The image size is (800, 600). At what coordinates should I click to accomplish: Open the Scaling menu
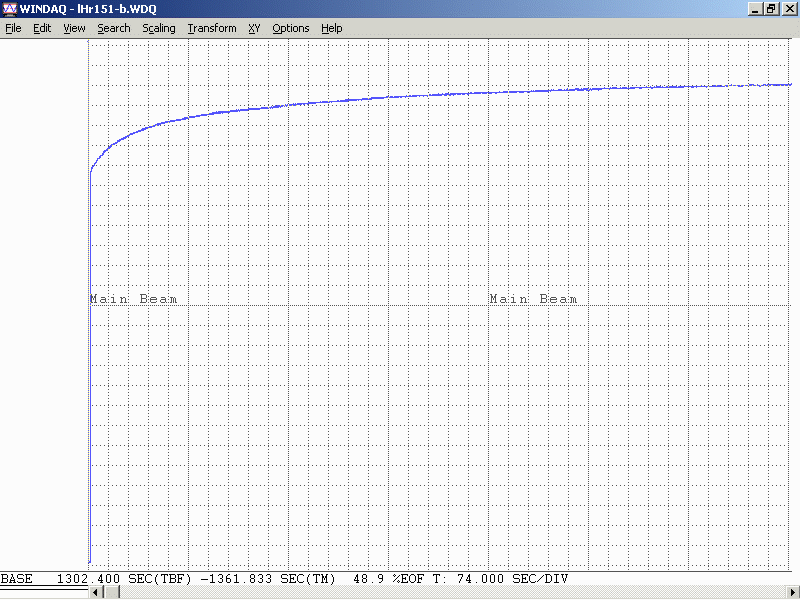tap(159, 28)
